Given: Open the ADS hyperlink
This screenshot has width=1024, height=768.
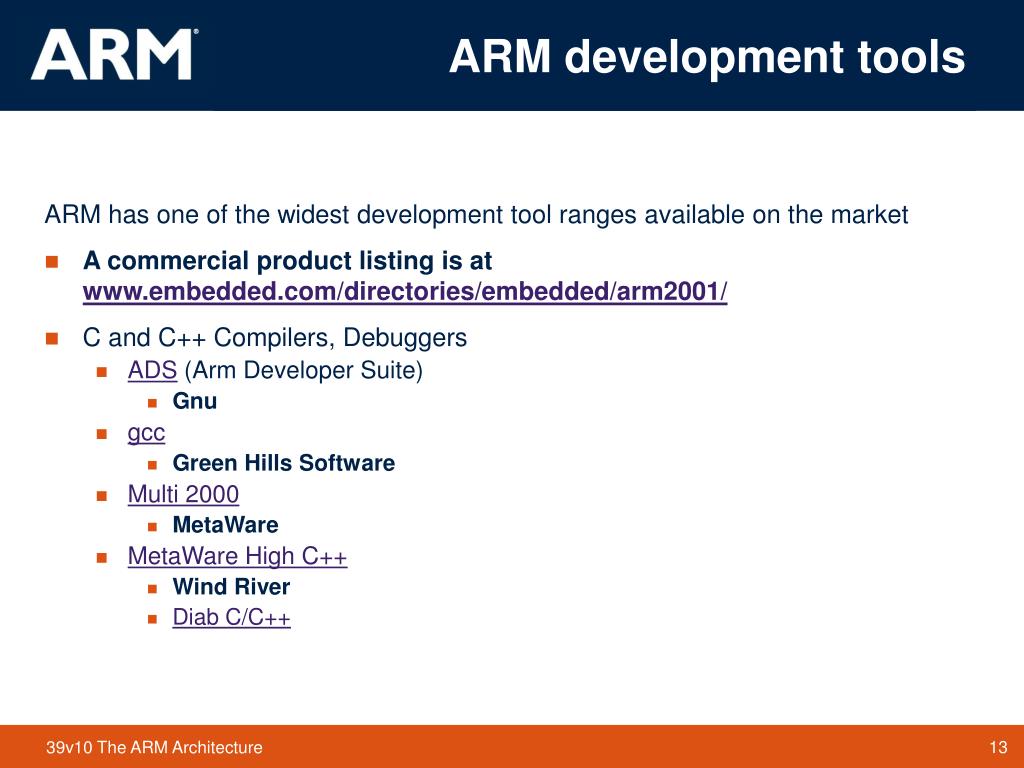Looking at the screenshot, I should (x=152, y=370).
